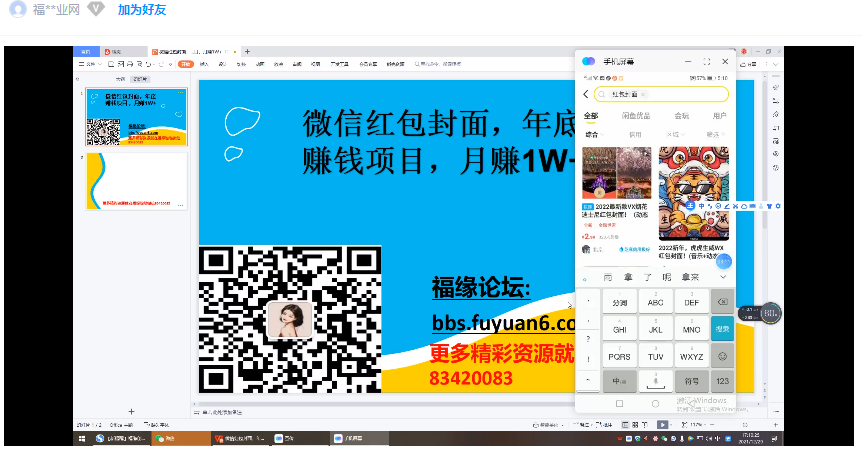Click the WPS undo icon
862x465 pixels.
(150, 64)
